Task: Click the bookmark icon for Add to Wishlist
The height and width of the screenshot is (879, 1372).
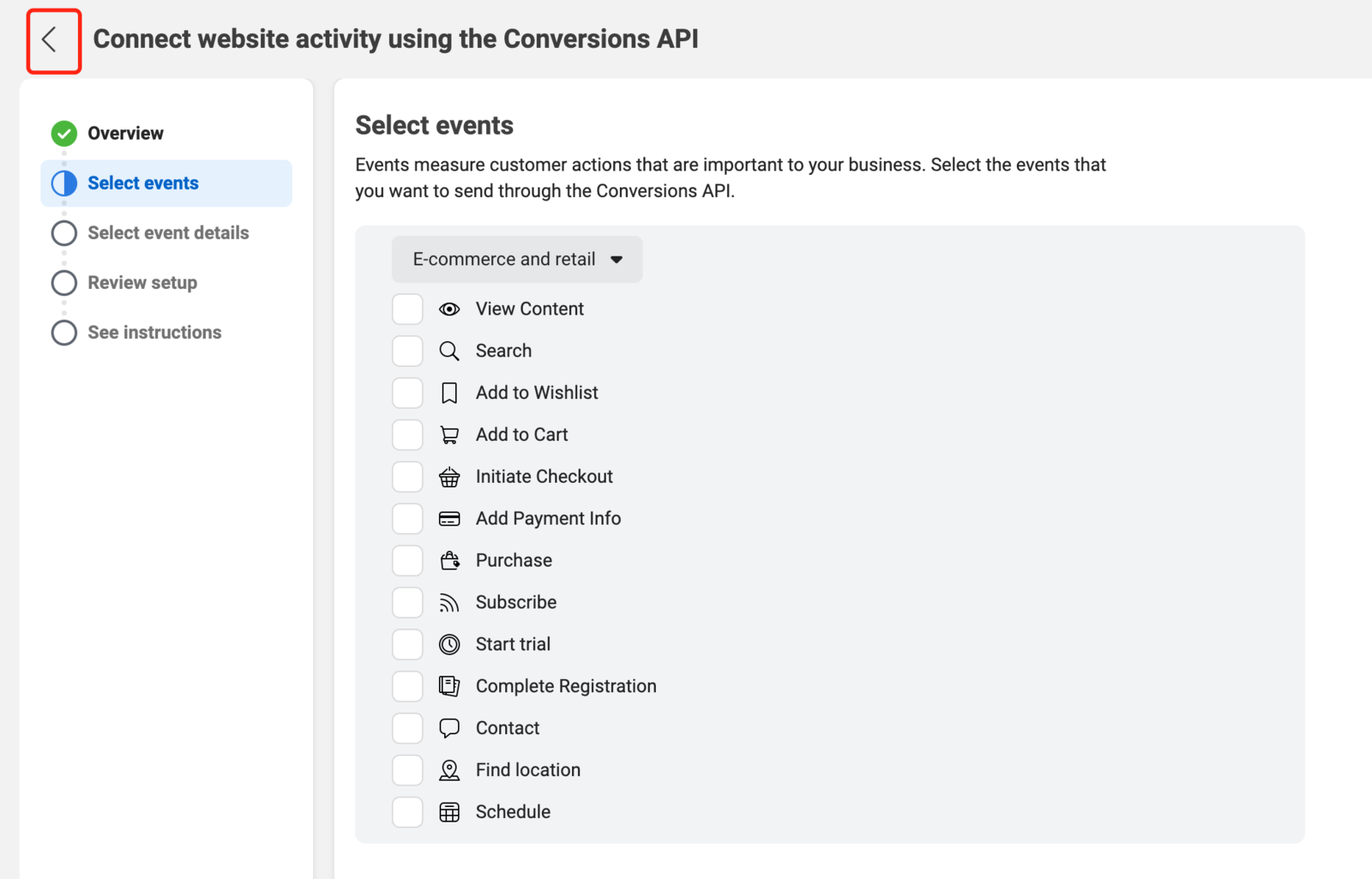Action: pyautogui.click(x=449, y=393)
